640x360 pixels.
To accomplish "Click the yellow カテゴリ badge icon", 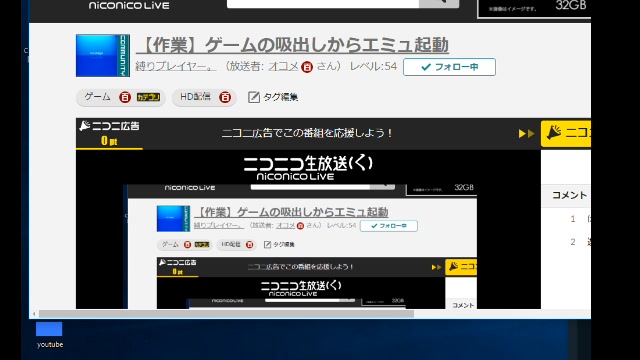I will point(148,97).
